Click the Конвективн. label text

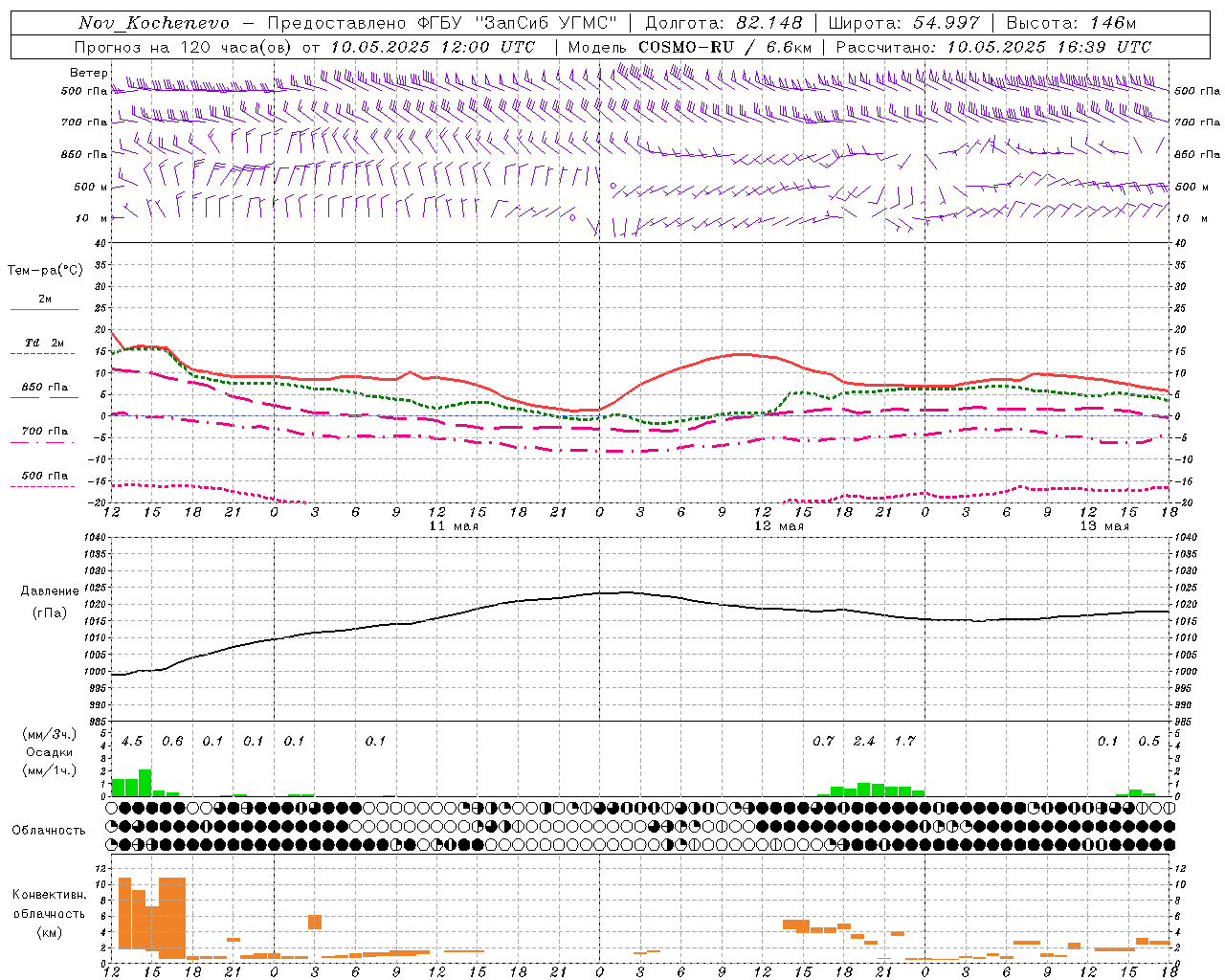(x=49, y=895)
